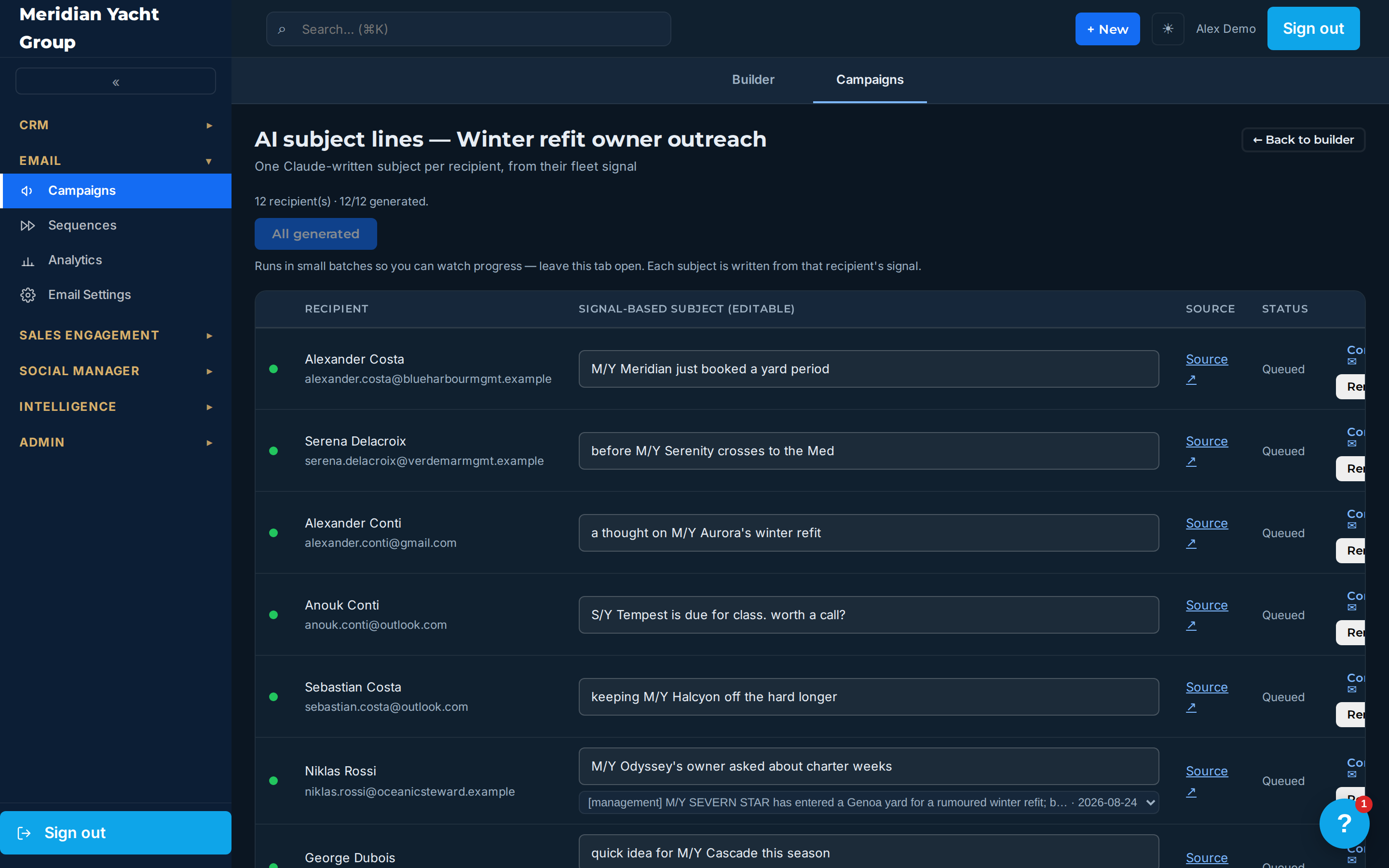Click the All generated button

coord(316,234)
